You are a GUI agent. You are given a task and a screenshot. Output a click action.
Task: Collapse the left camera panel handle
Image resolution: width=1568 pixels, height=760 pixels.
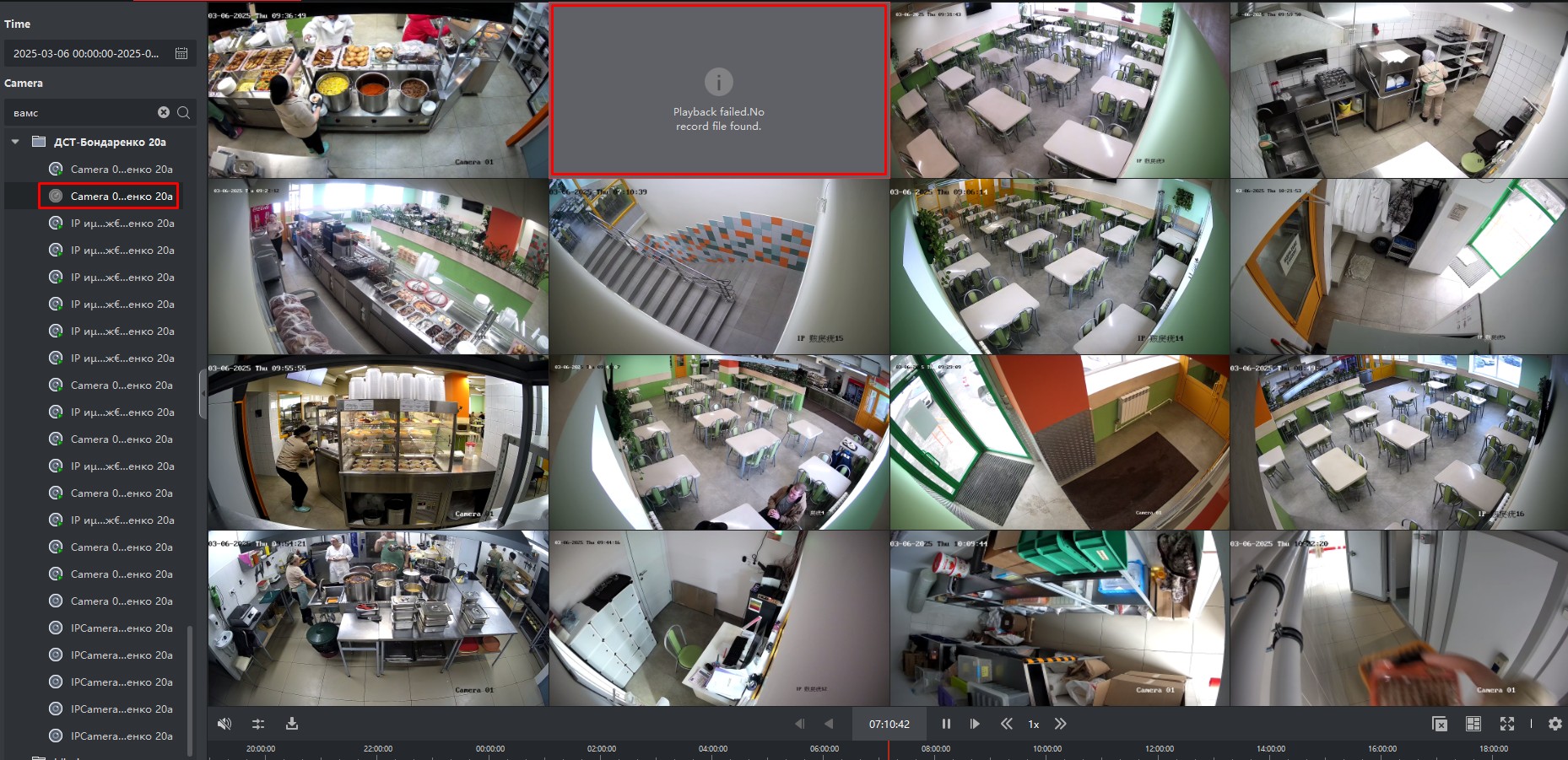point(203,392)
